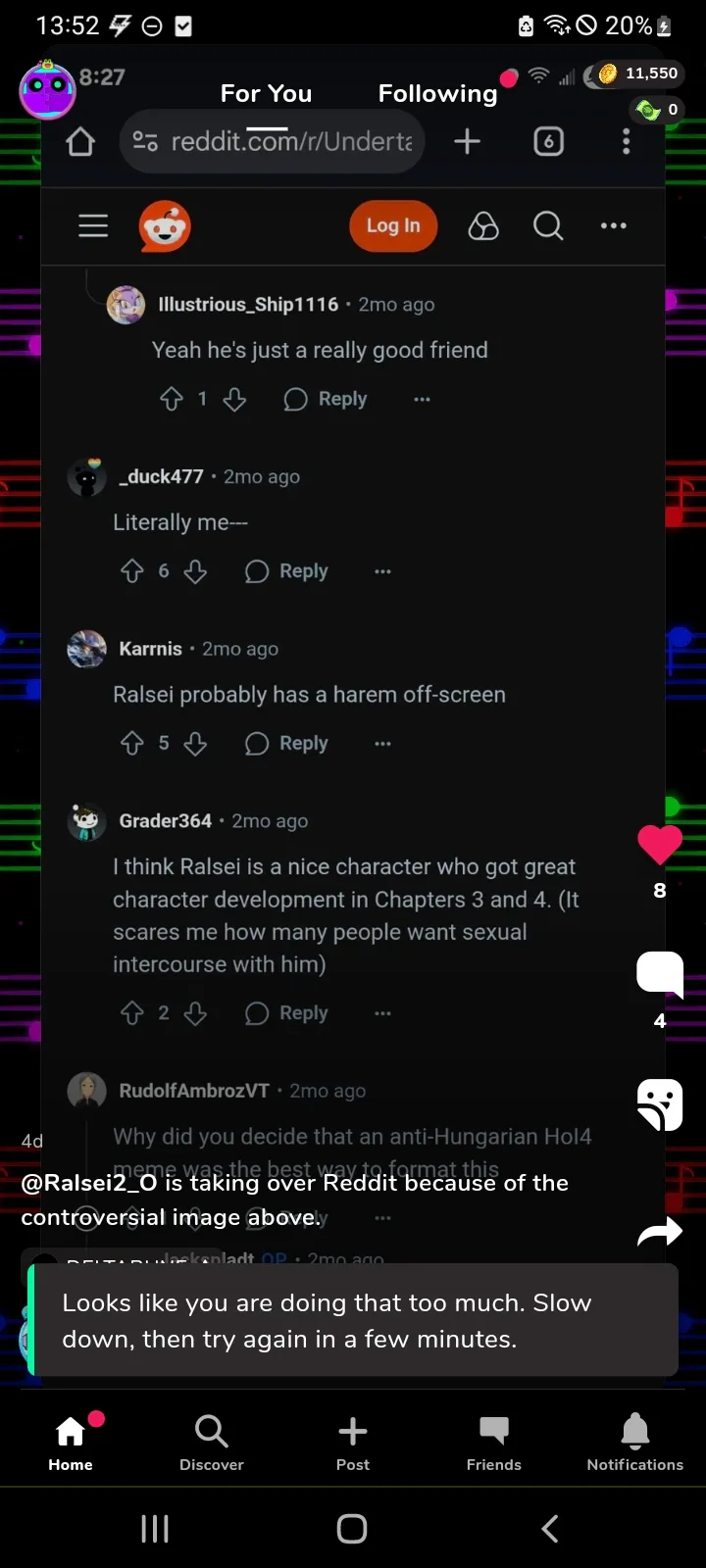
Task: Tap the purple profile avatar
Action: pos(47,90)
